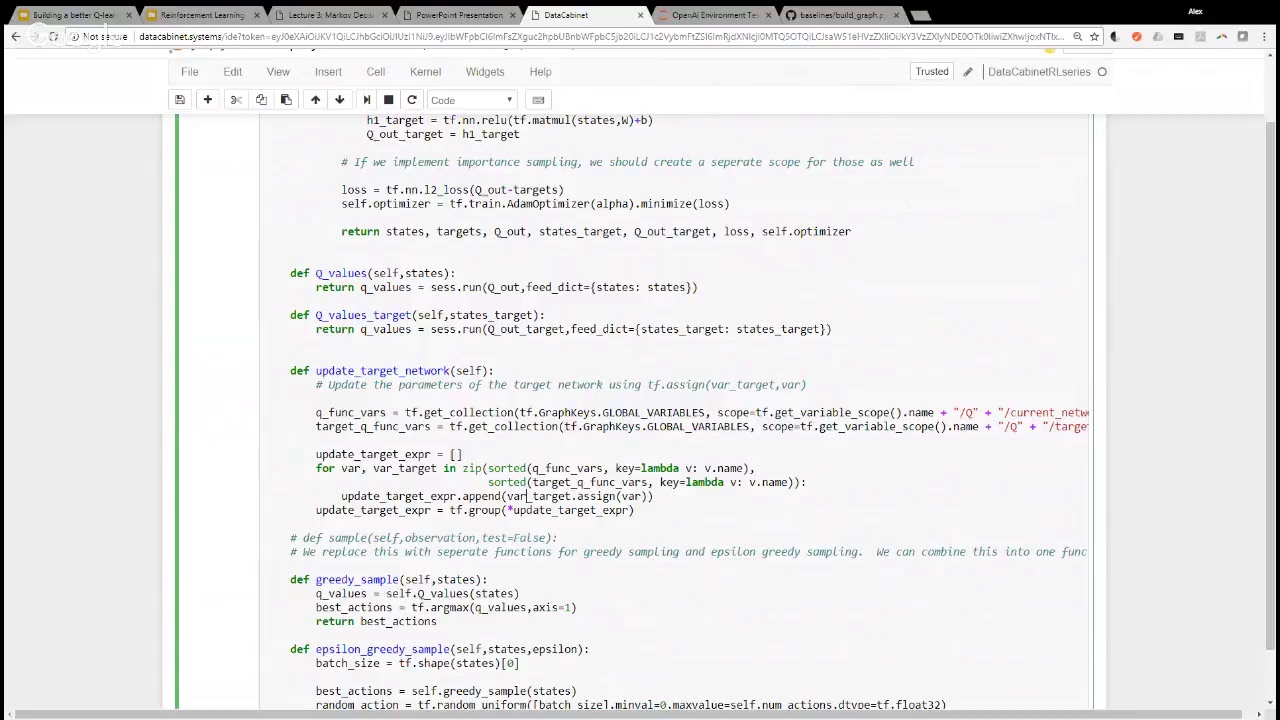Open the View menu

pyautogui.click(x=278, y=72)
